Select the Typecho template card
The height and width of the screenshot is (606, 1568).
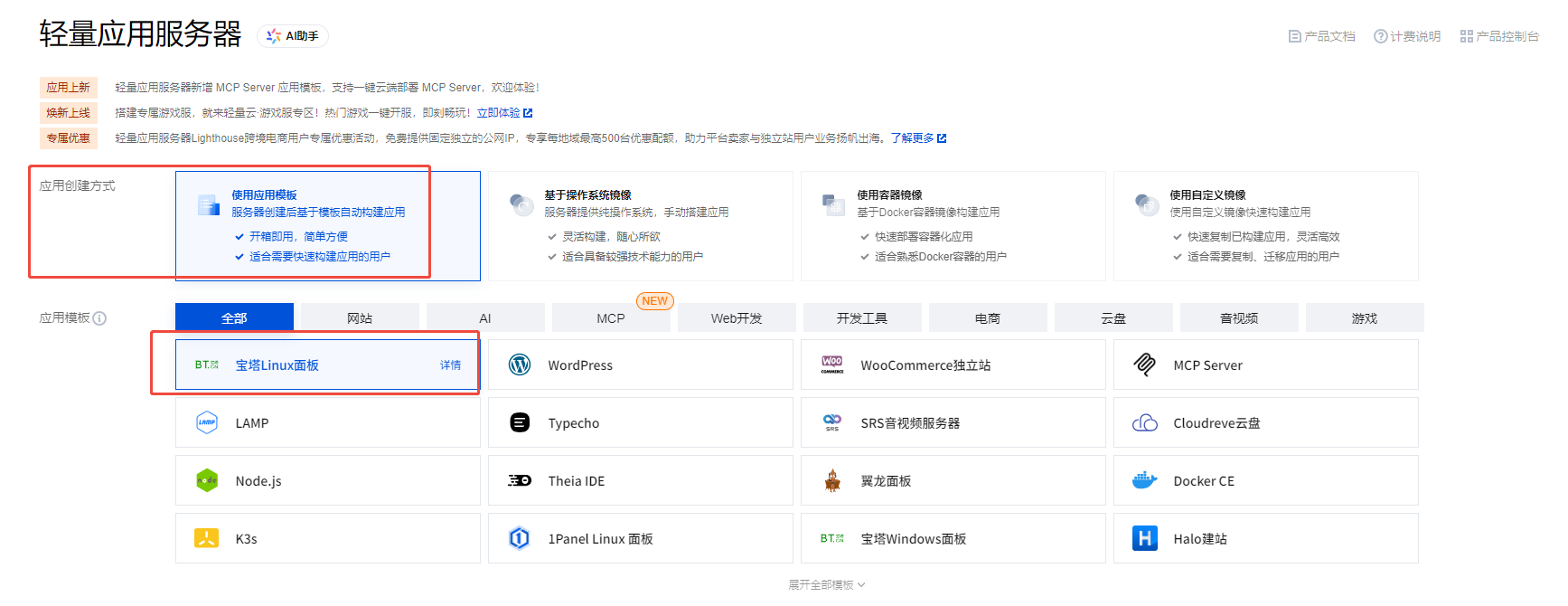tap(641, 422)
